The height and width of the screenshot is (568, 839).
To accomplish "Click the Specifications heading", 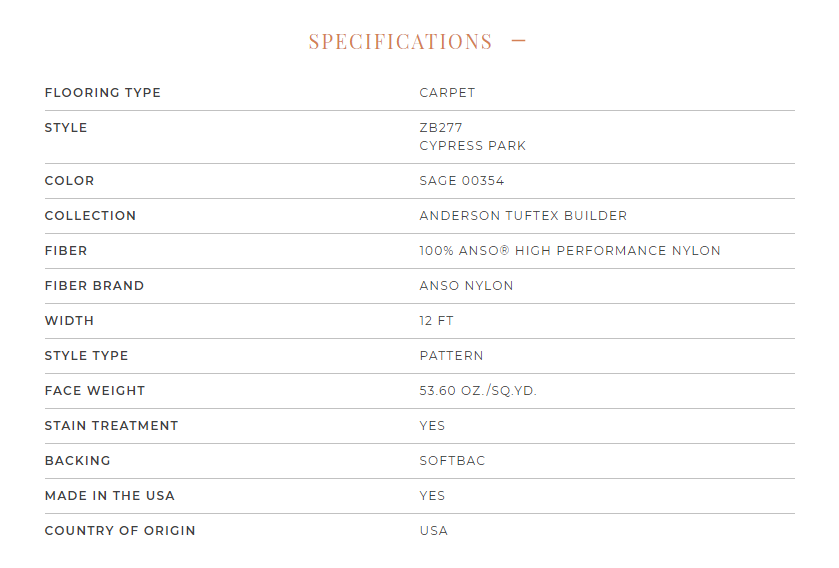I will 400,42.
